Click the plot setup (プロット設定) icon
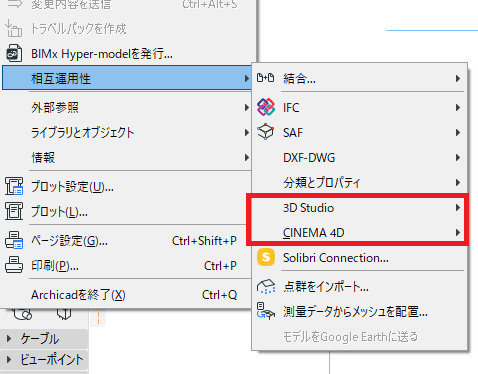This screenshot has height=374, width=478. coord(14,186)
